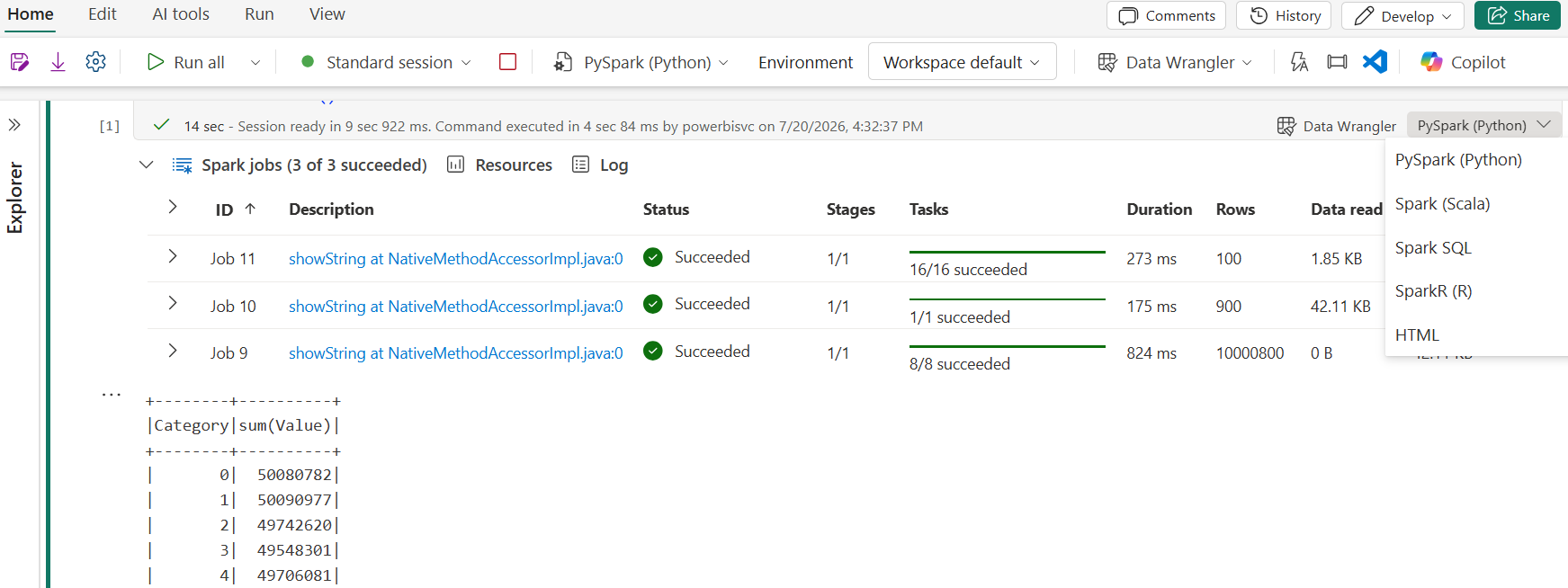Open the Run tab

pos(259,14)
